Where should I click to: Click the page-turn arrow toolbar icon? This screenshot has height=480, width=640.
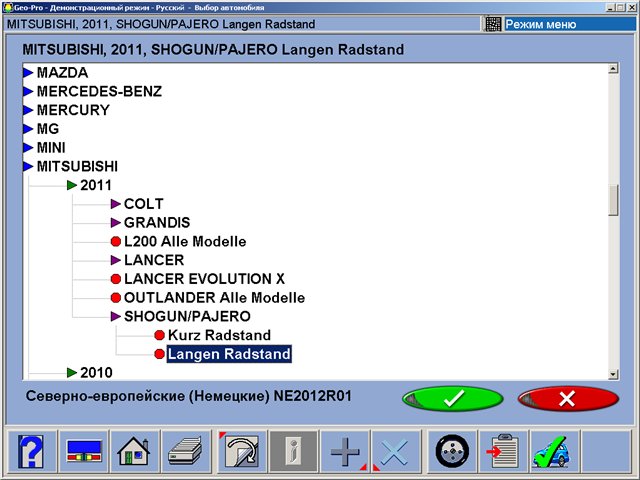click(242, 451)
